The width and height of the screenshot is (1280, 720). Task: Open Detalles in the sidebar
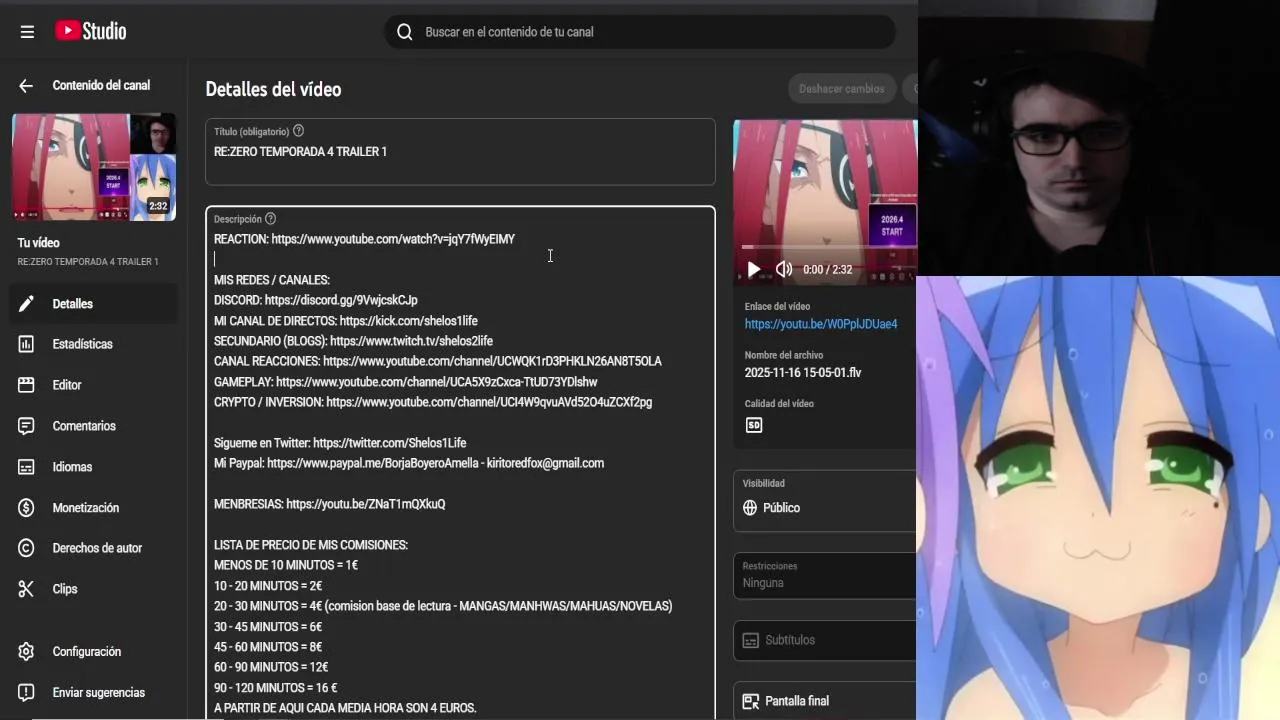click(x=94, y=304)
